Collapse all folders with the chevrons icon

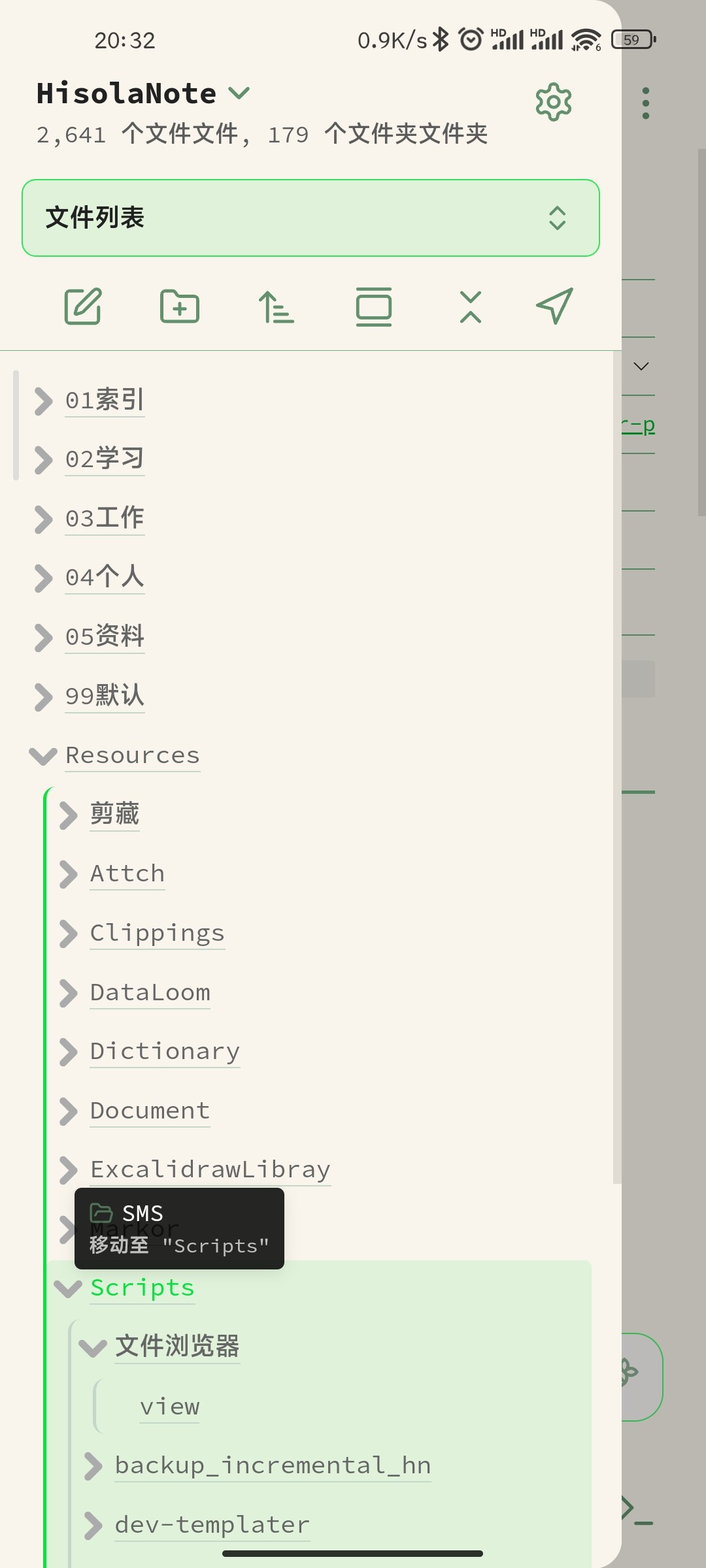point(471,306)
